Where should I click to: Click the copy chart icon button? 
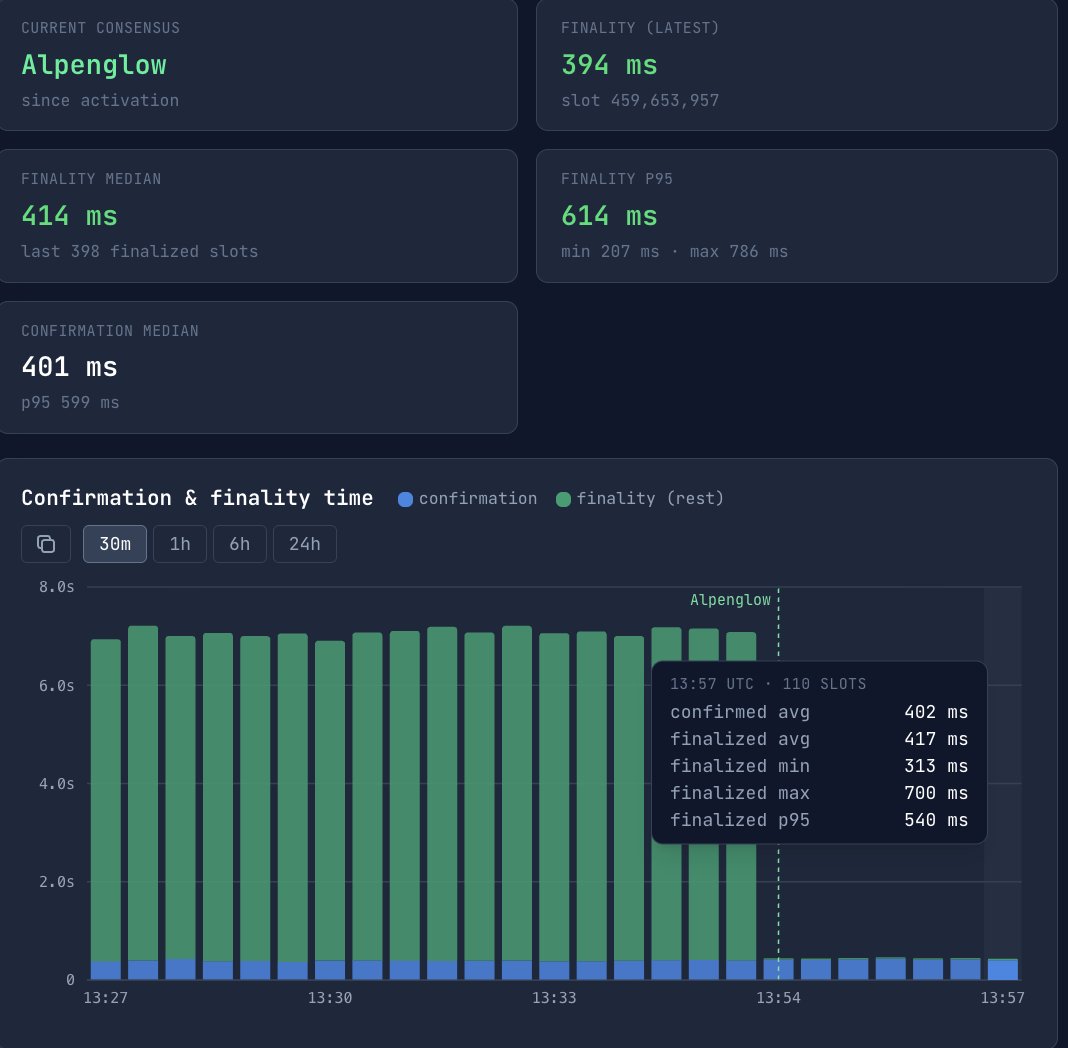click(46, 544)
